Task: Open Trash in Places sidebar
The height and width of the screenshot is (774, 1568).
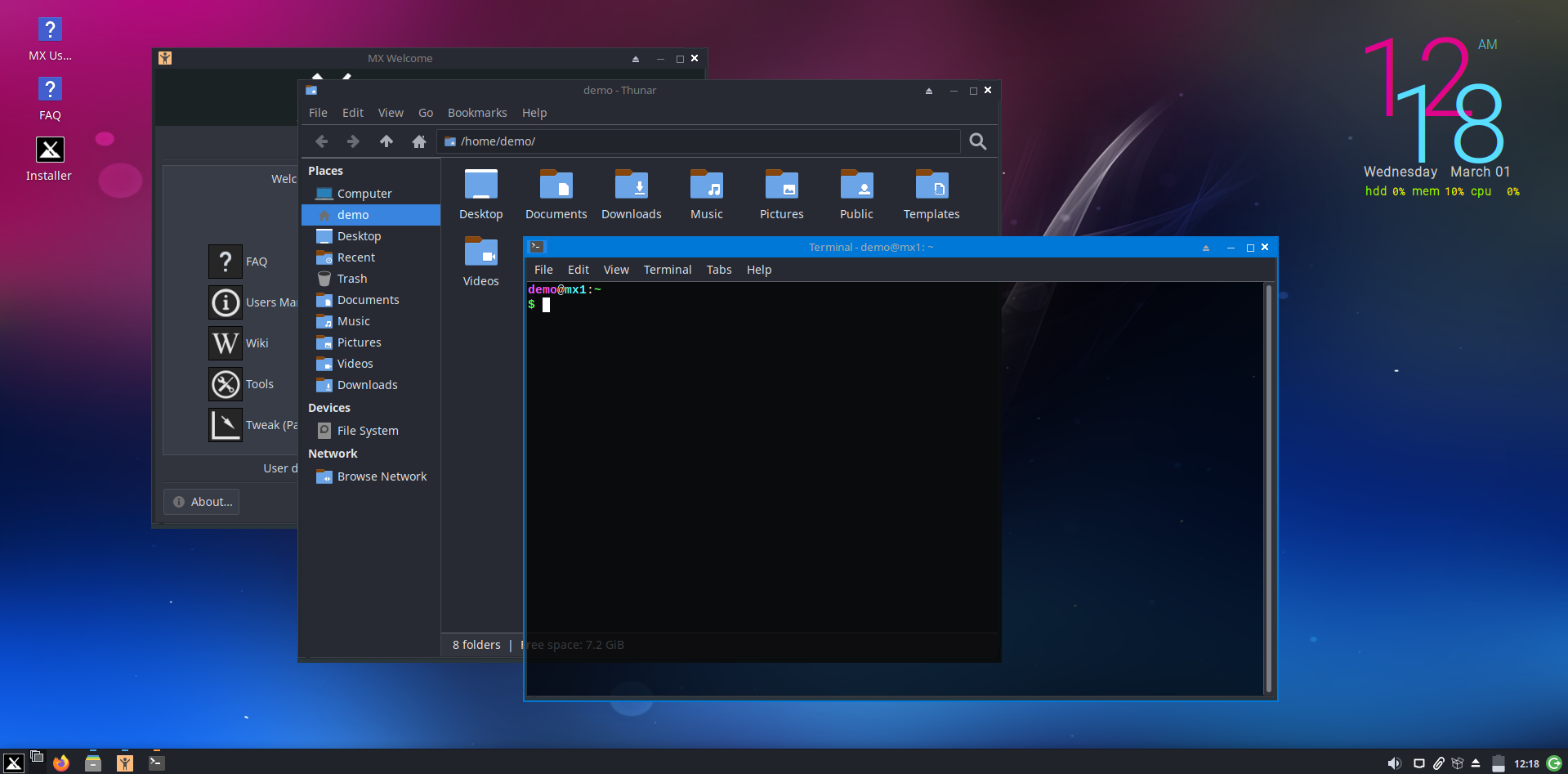Action: [371, 279]
